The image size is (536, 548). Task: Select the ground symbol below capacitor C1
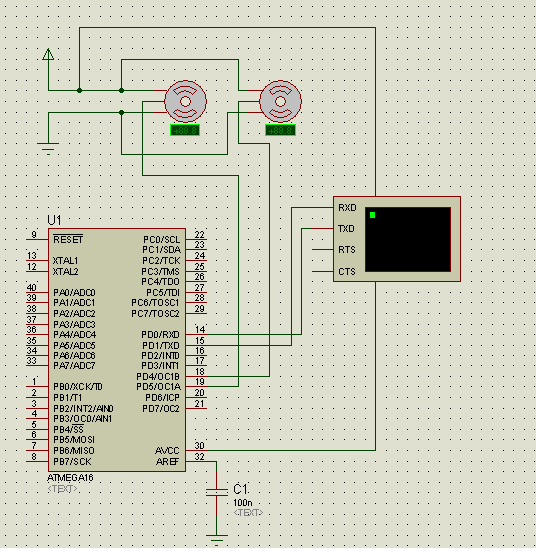[217, 540]
